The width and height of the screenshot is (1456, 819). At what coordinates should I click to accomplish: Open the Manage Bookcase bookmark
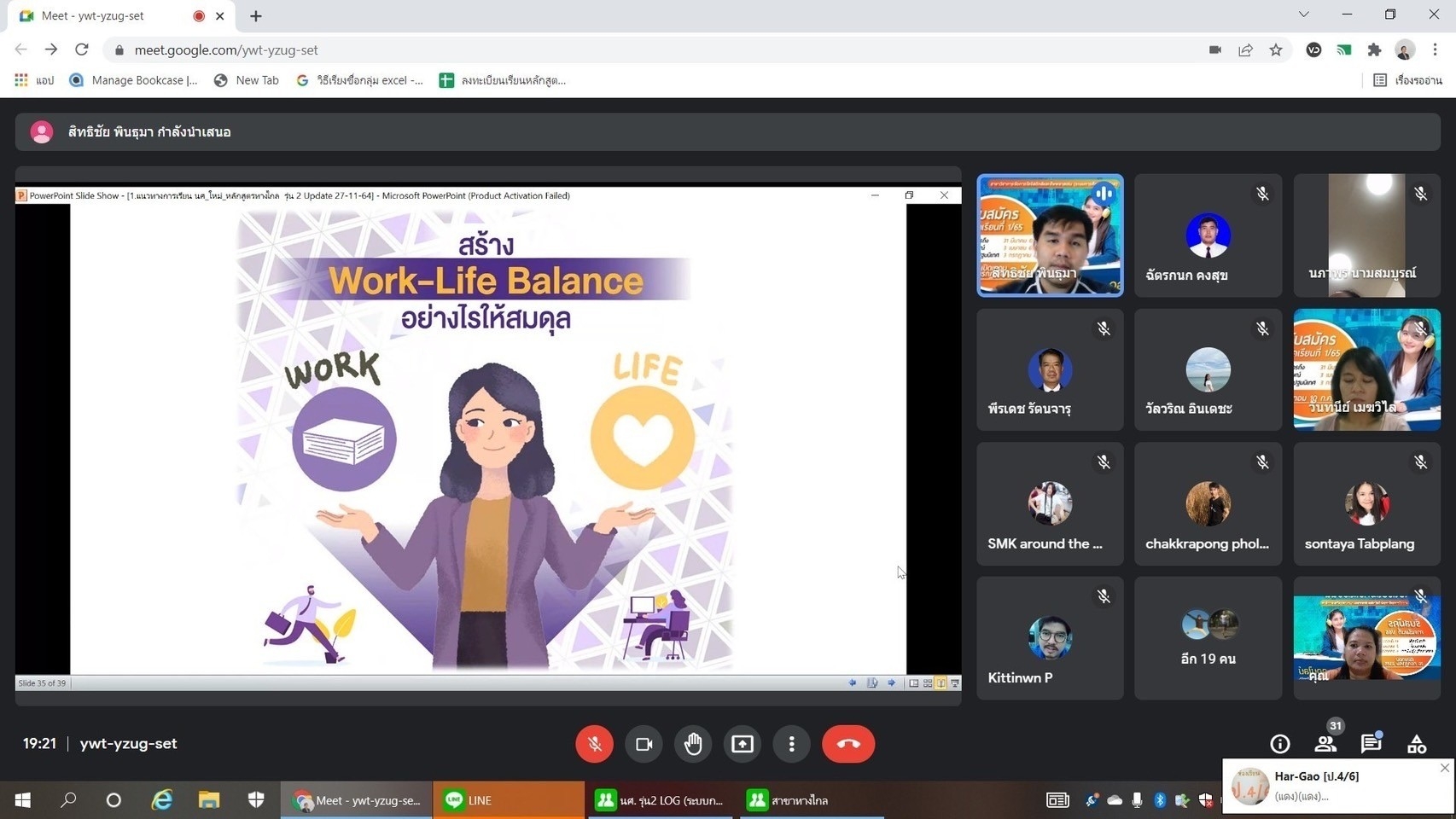point(134,80)
